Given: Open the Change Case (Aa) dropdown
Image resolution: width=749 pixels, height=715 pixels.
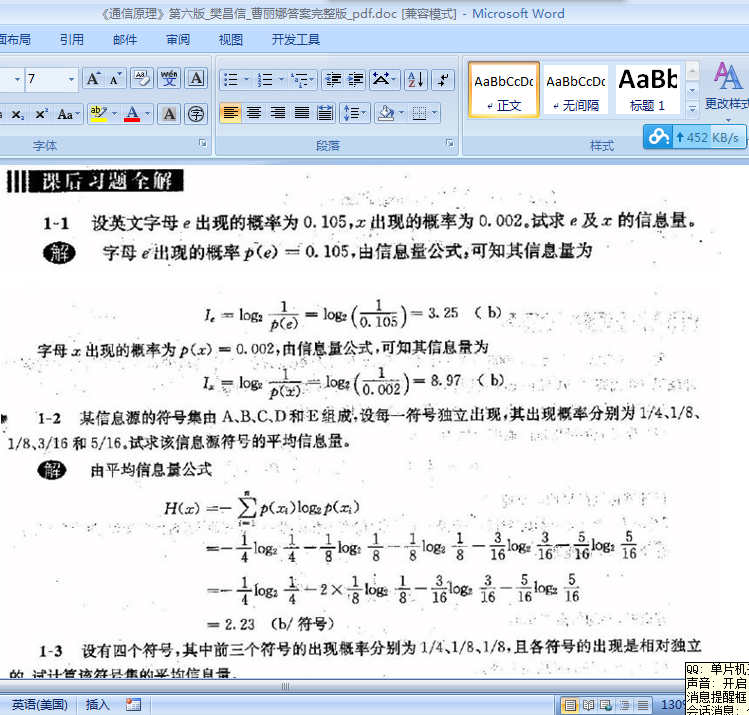Looking at the screenshot, I should pyautogui.click(x=68, y=115).
